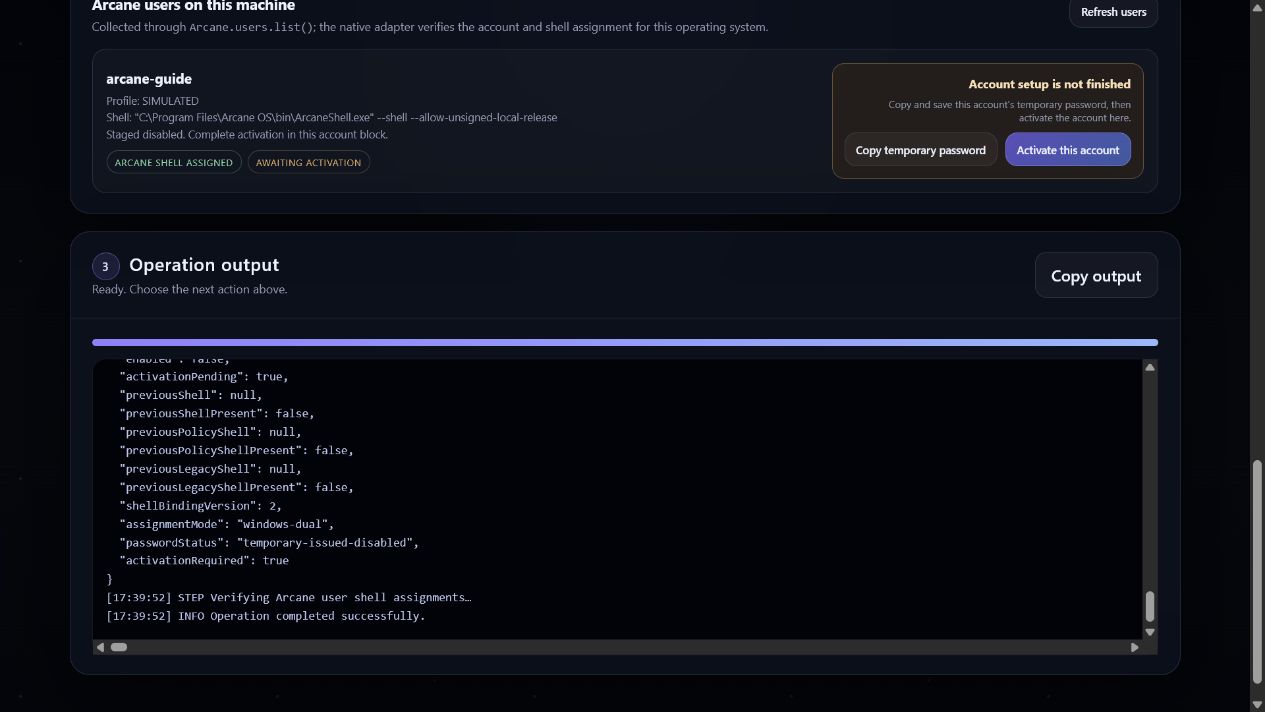Select the ARCANE SHELL ASSIGNED badge
1265x712 pixels.
174,162
